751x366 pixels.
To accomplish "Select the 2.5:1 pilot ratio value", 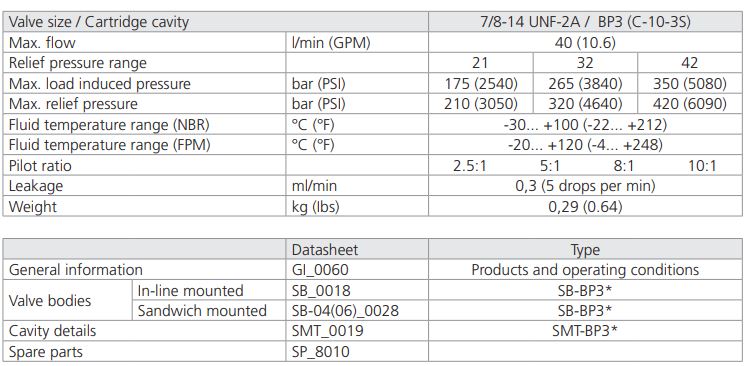I will [x=469, y=166].
